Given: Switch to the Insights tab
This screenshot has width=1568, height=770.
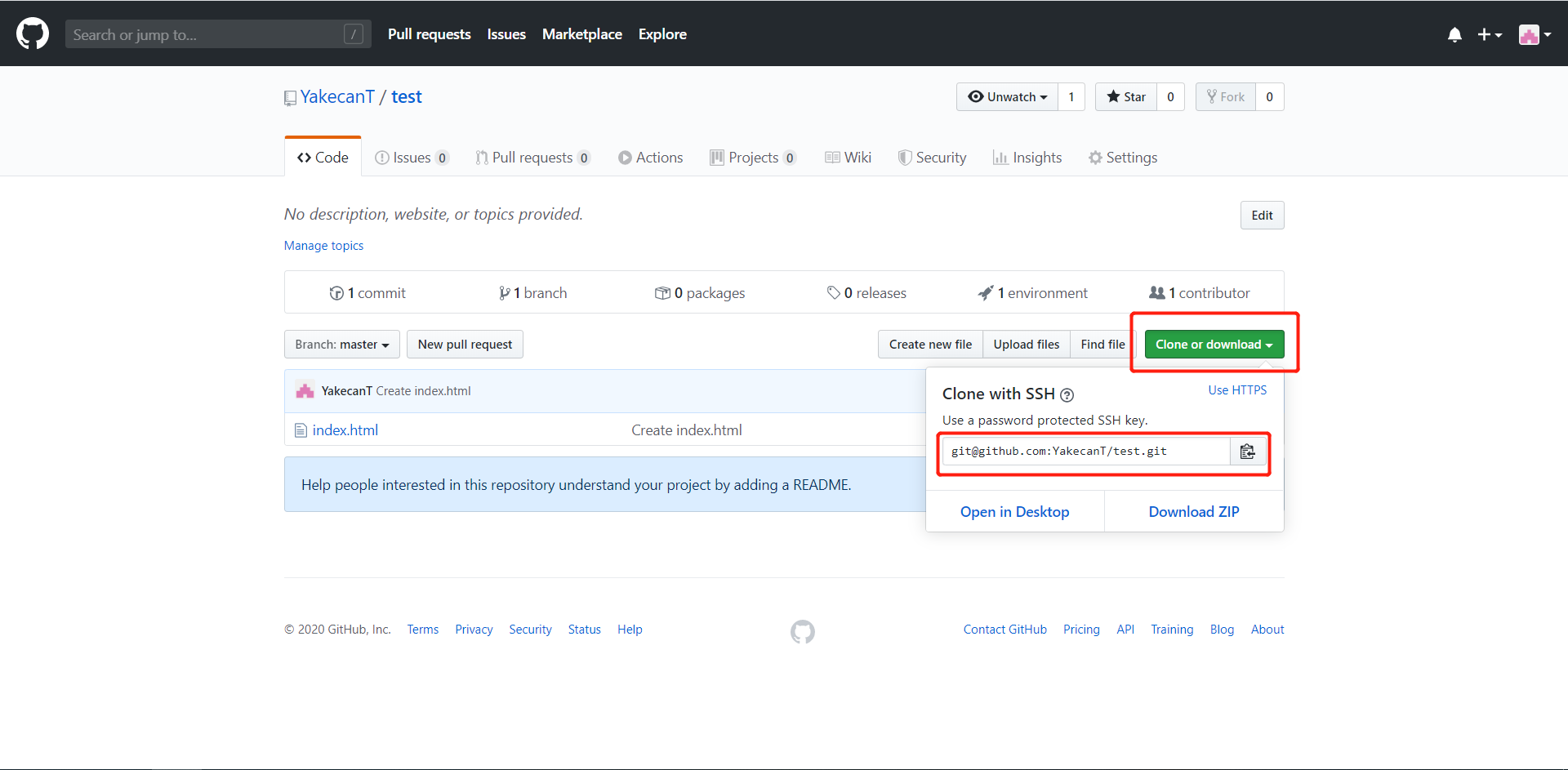Looking at the screenshot, I should click(1027, 158).
